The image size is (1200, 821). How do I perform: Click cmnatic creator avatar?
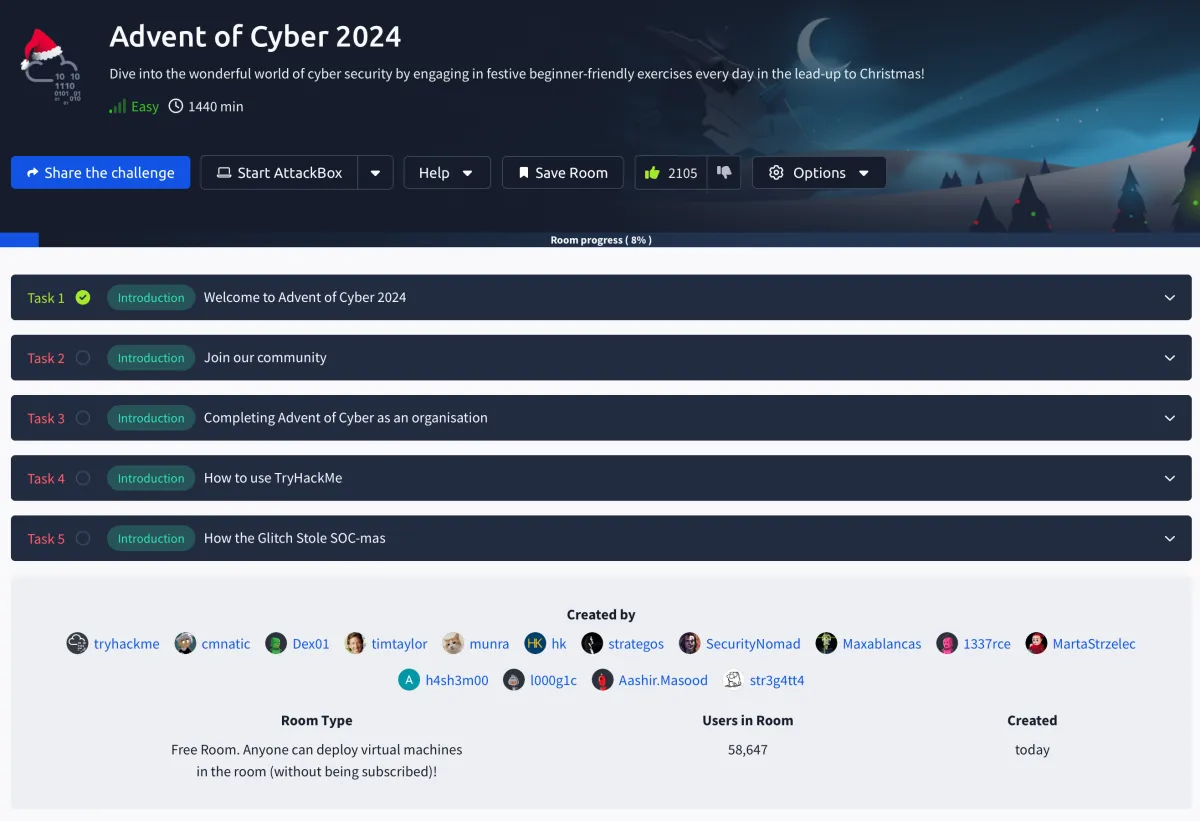(x=185, y=643)
